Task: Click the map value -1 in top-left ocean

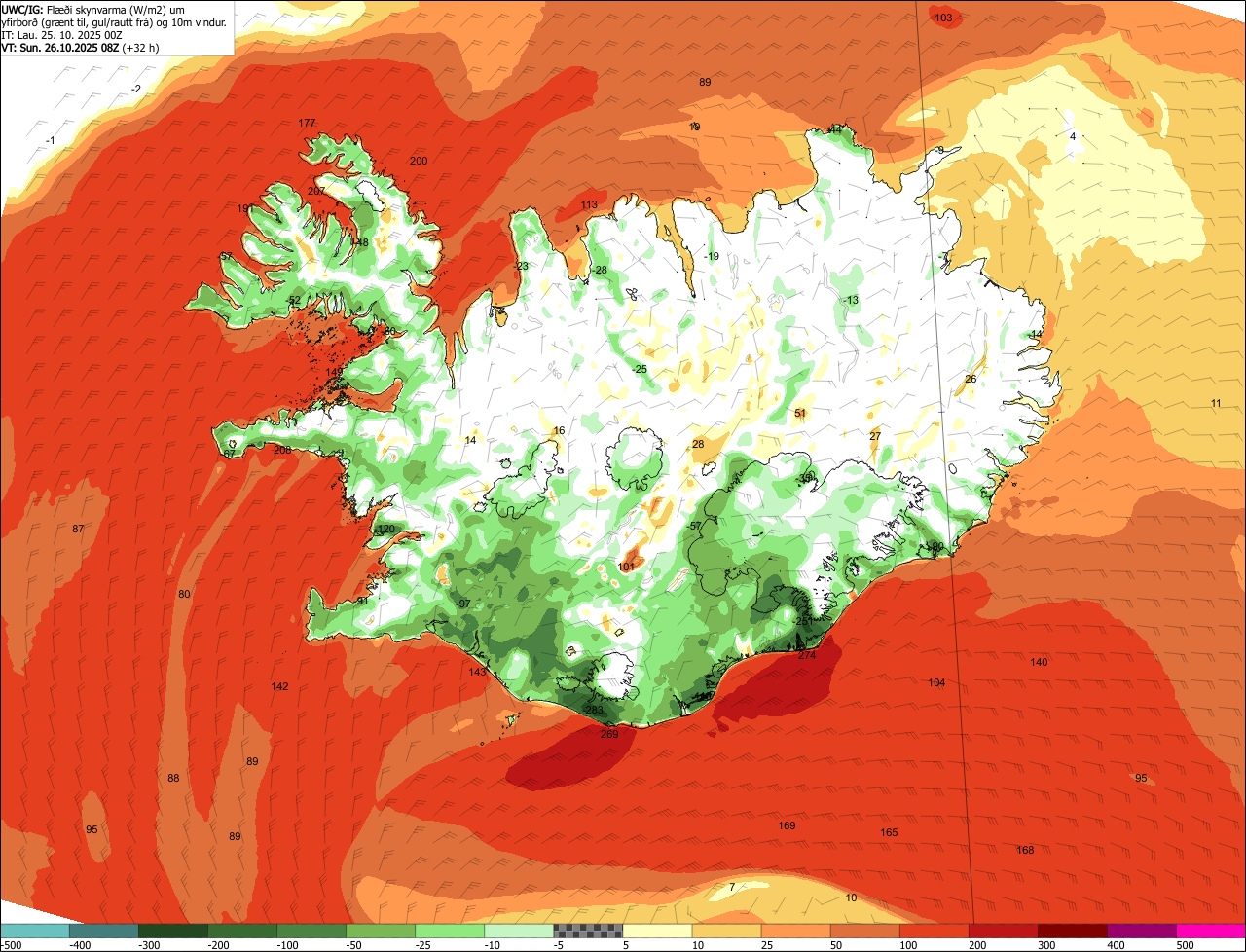Action: [50, 141]
